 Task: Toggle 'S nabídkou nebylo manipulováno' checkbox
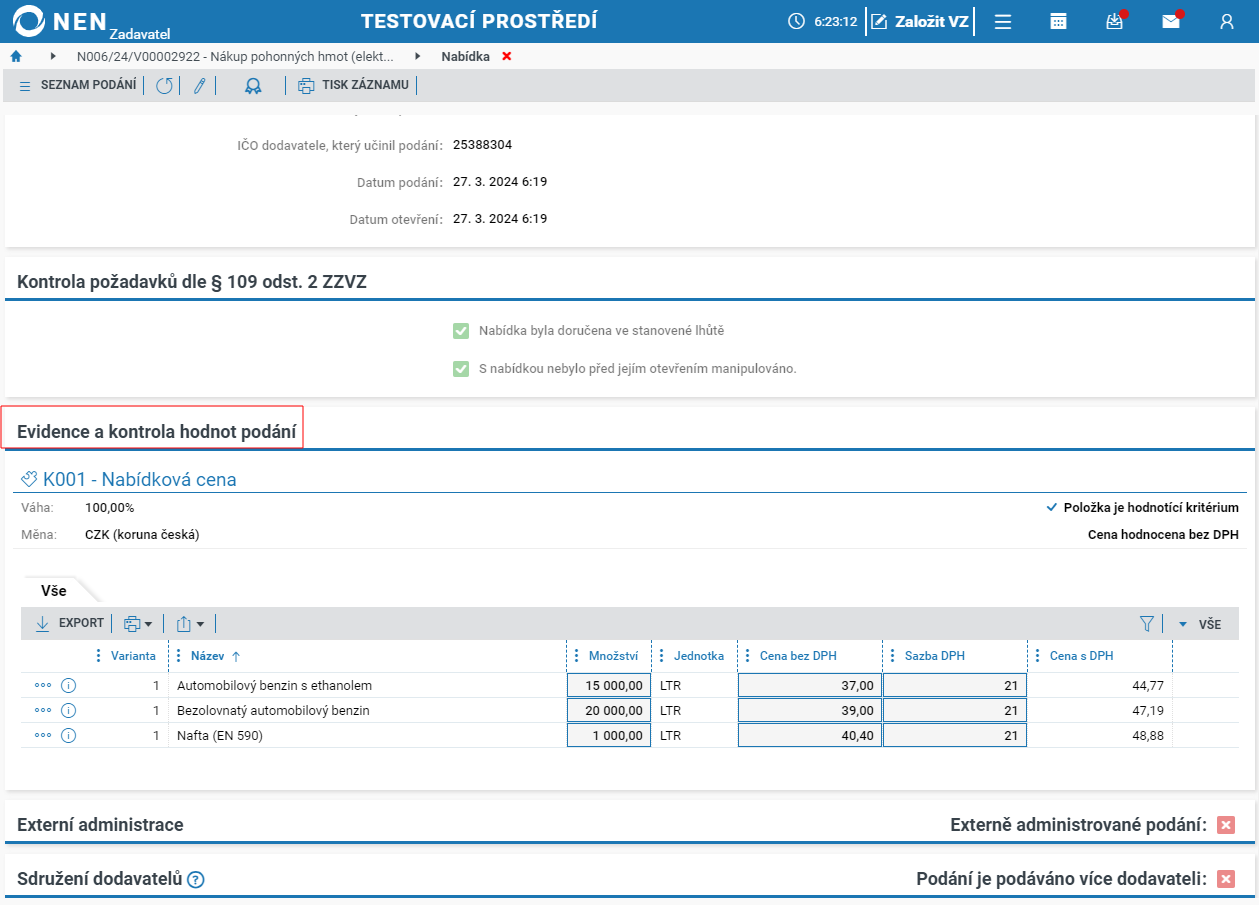[x=461, y=368]
